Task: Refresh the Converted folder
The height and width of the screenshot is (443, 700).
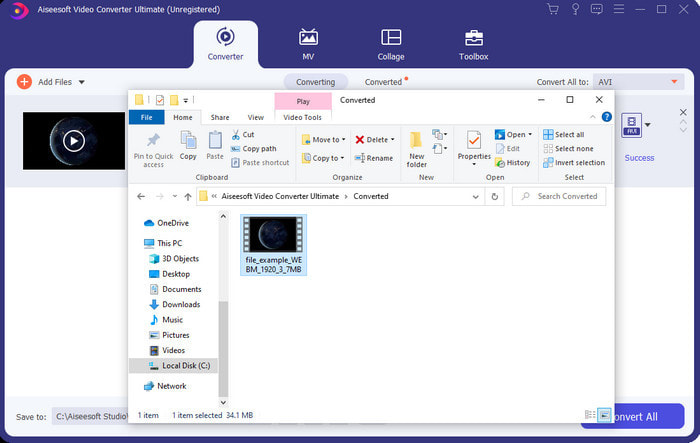Action: click(495, 196)
